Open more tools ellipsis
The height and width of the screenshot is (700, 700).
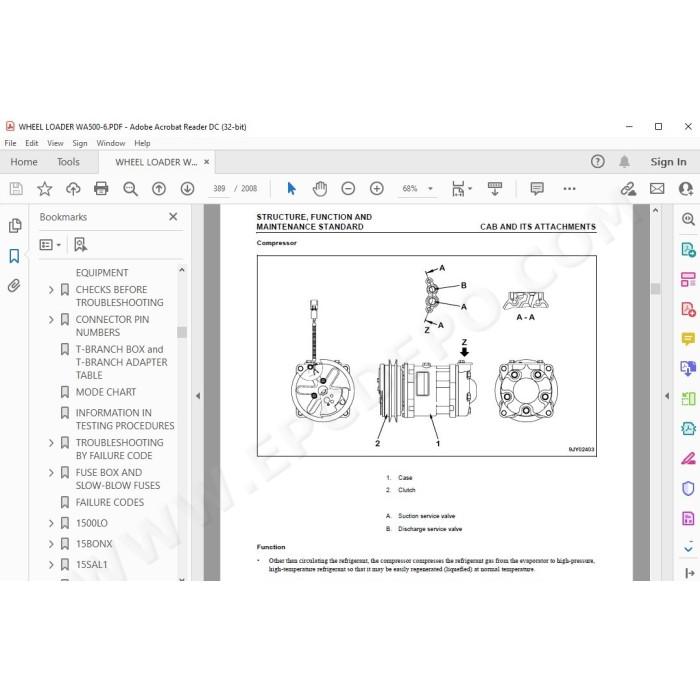(569, 188)
